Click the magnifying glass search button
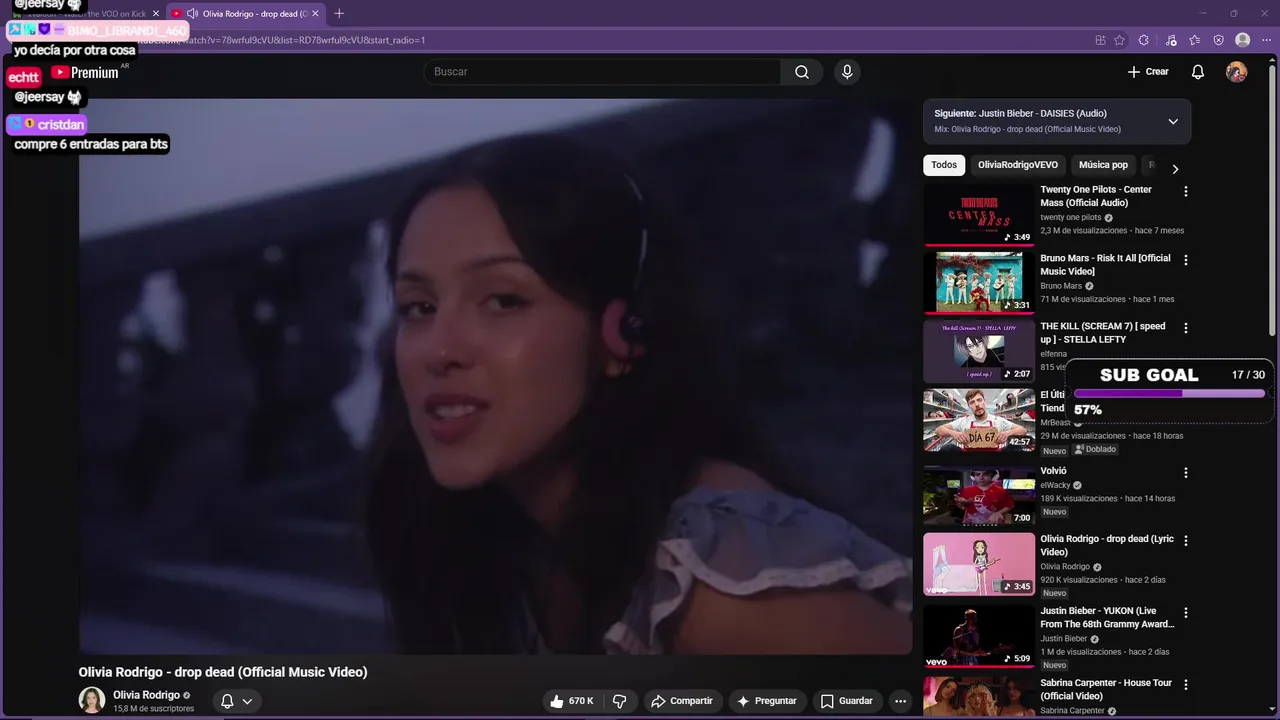 [x=802, y=72]
